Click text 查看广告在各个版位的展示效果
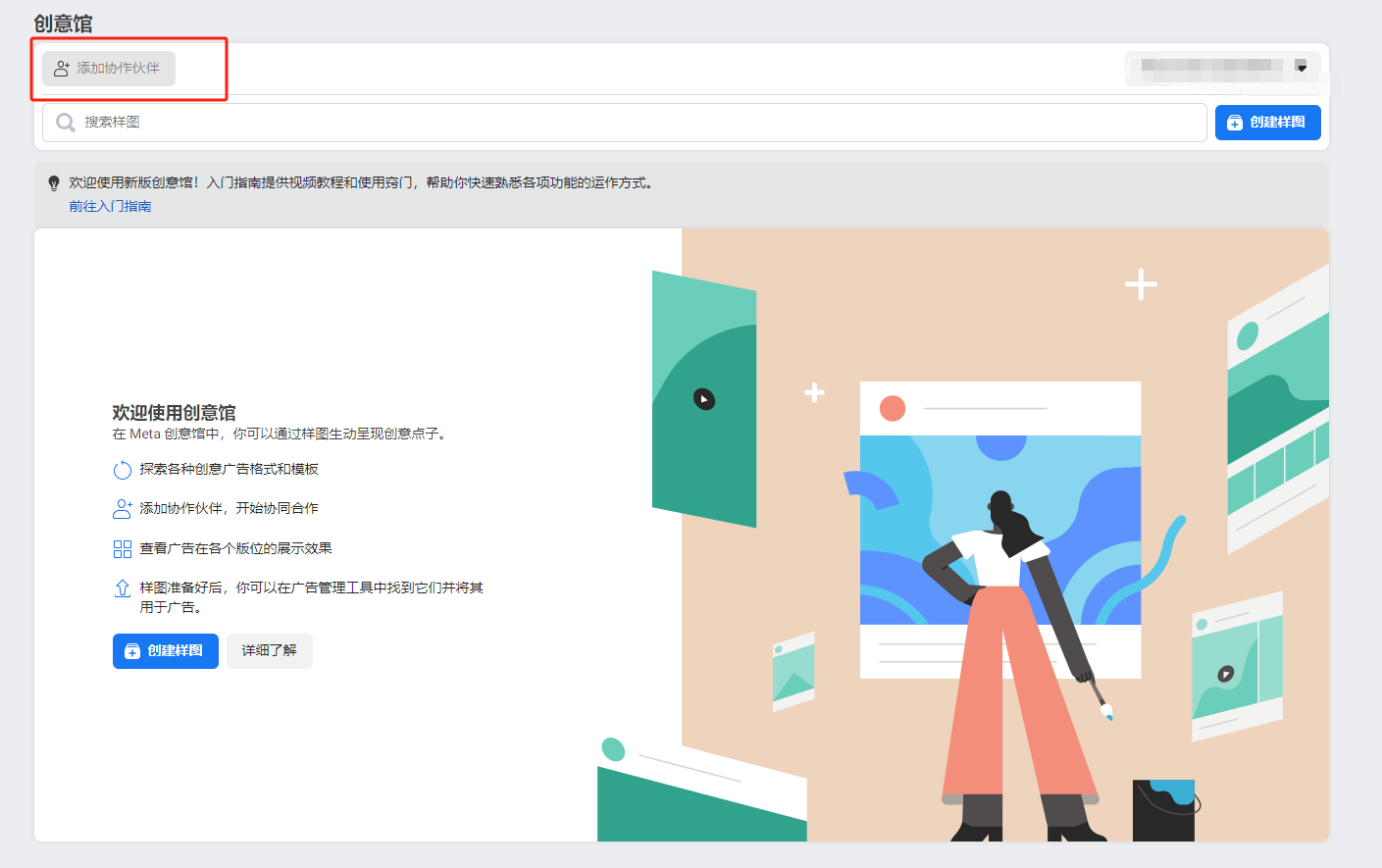This screenshot has width=1382, height=868. coord(235,549)
